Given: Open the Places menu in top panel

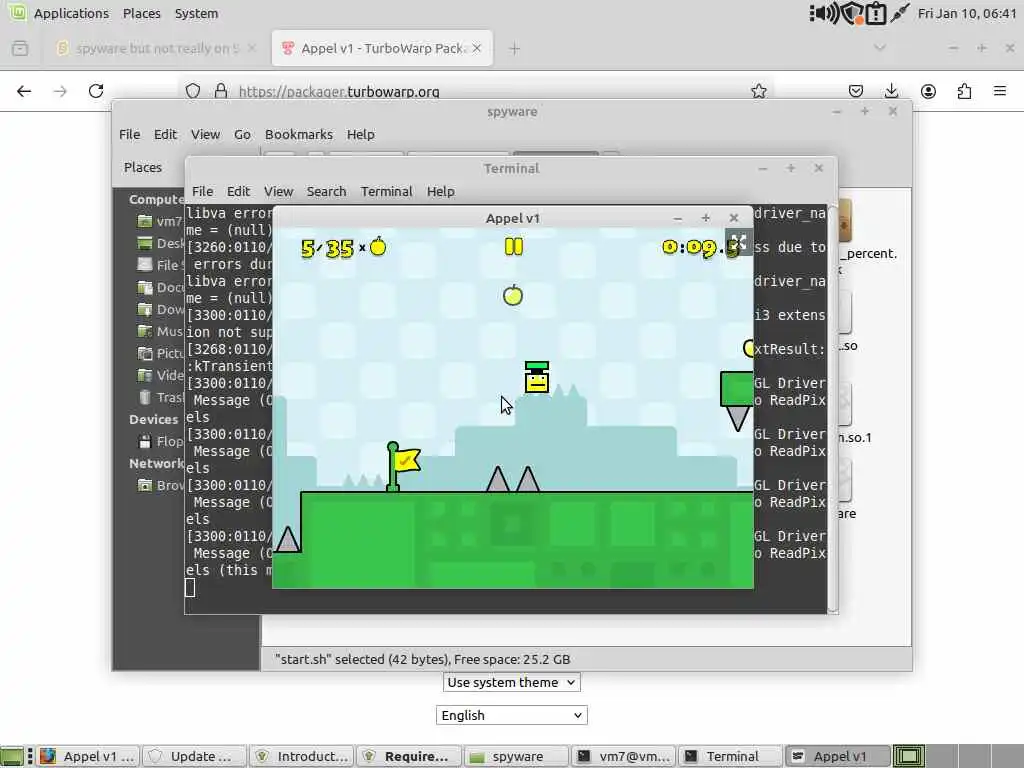Looking at the screenshot, I should [142, 13].
